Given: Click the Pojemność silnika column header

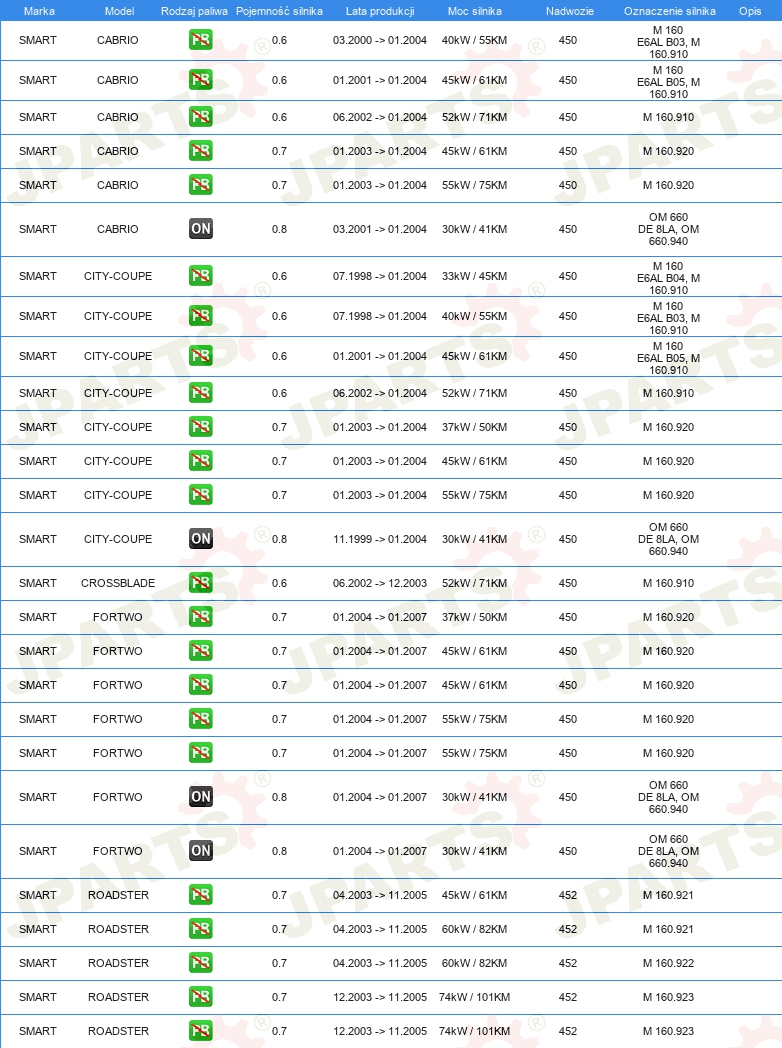Looking at the screenshot, I should click(279, 11).
